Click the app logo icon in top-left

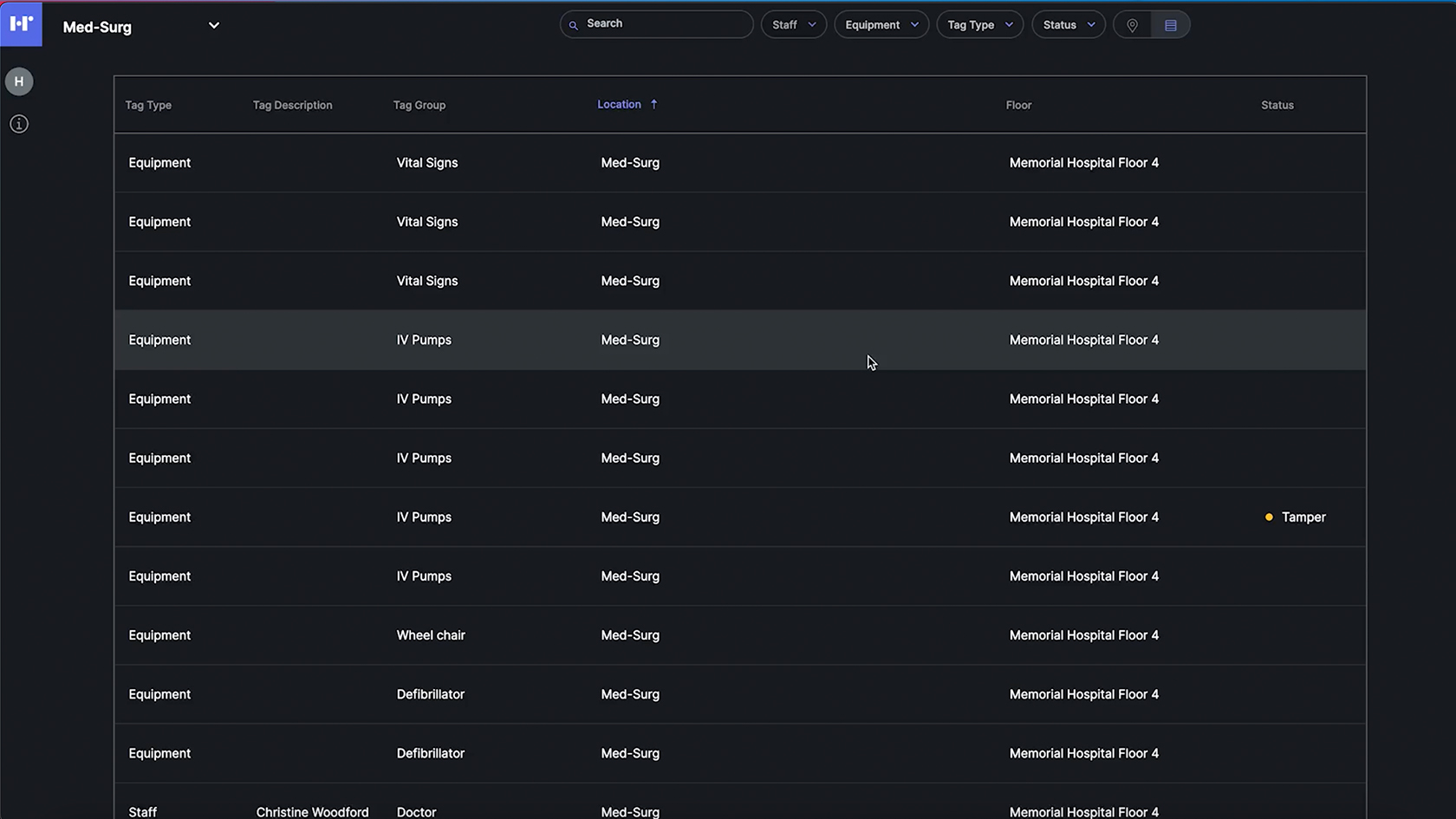click(x=21, y=23)
